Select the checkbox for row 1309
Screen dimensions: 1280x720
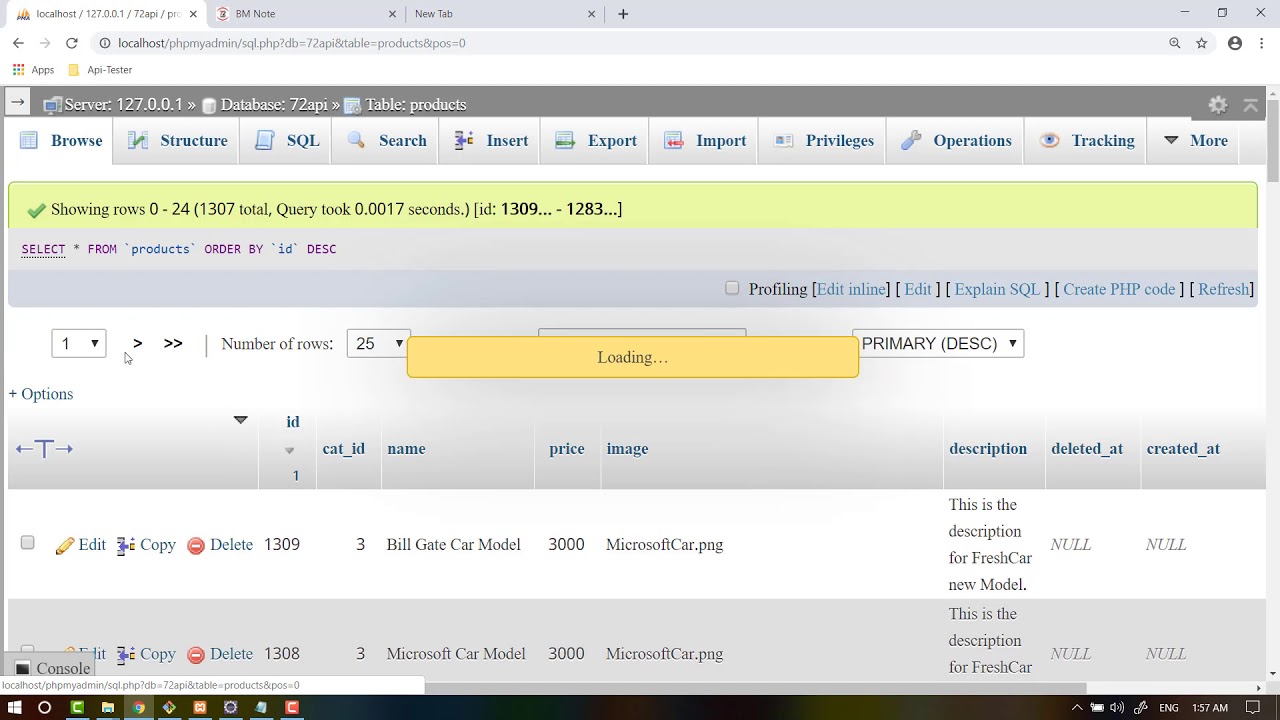pyautogui.click(x=27, y=542)
